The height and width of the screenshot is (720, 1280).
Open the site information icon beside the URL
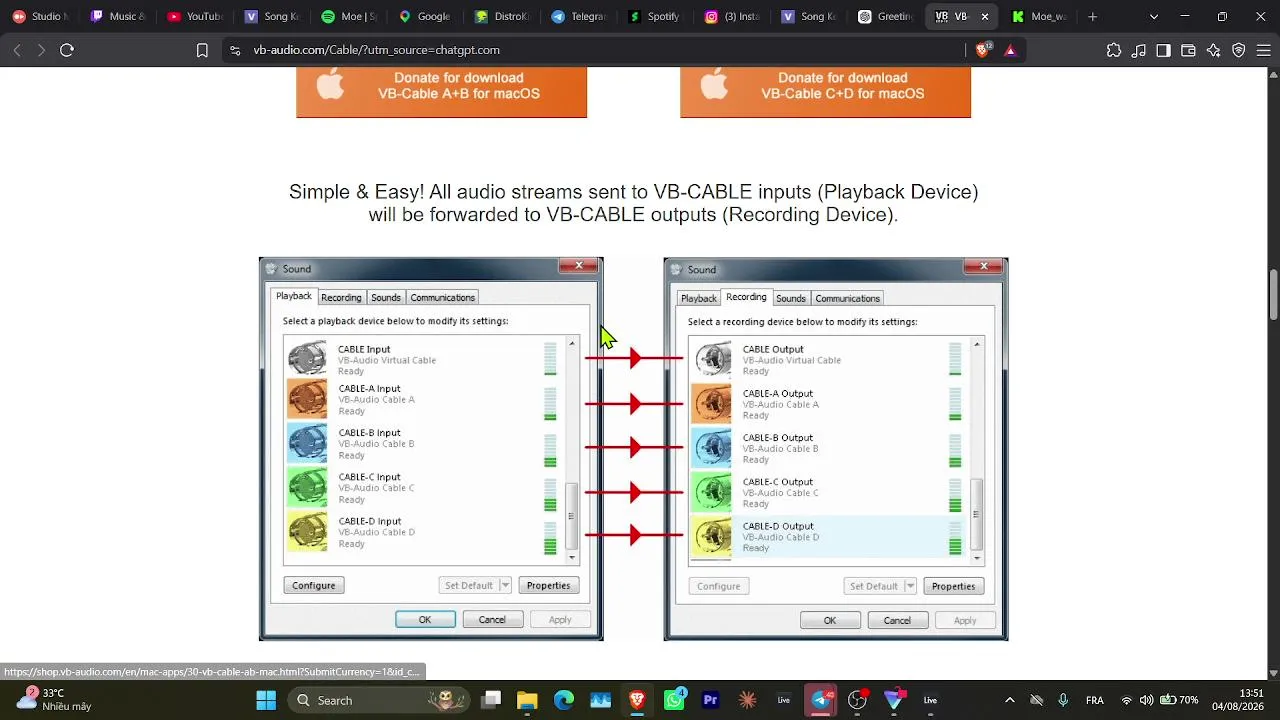(235, 50)
